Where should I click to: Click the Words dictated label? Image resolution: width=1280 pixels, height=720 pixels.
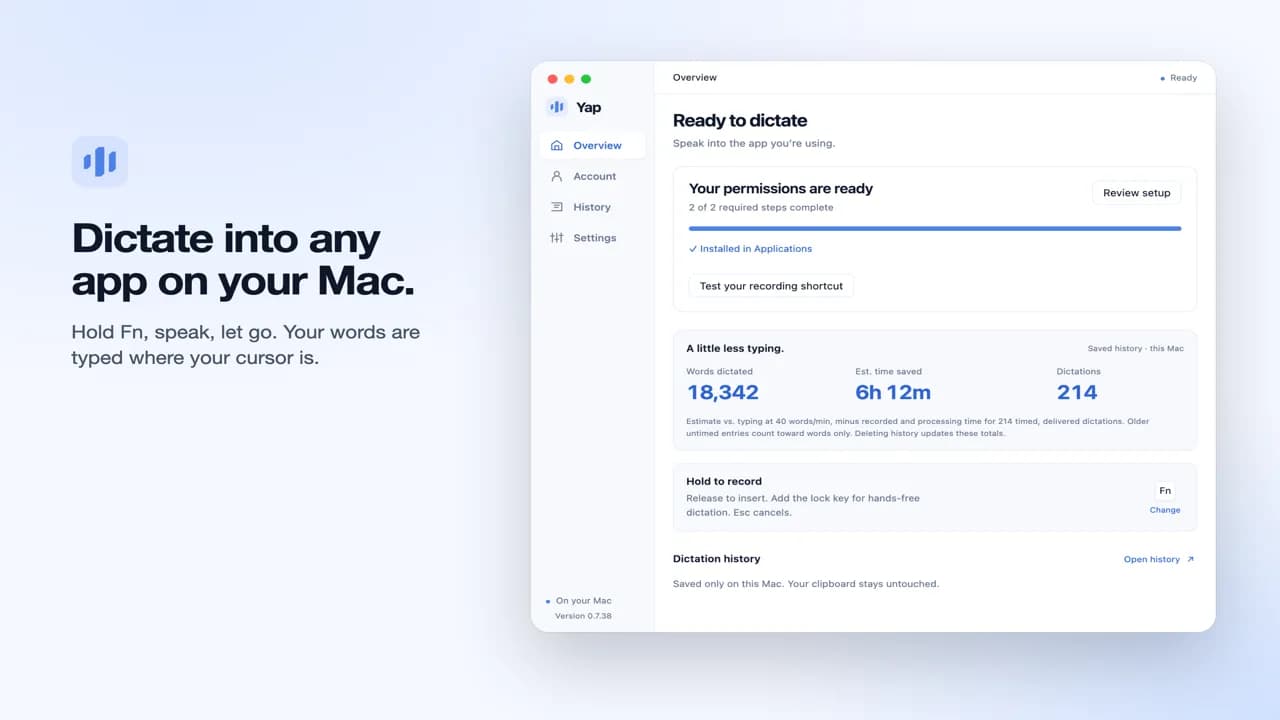720,372
